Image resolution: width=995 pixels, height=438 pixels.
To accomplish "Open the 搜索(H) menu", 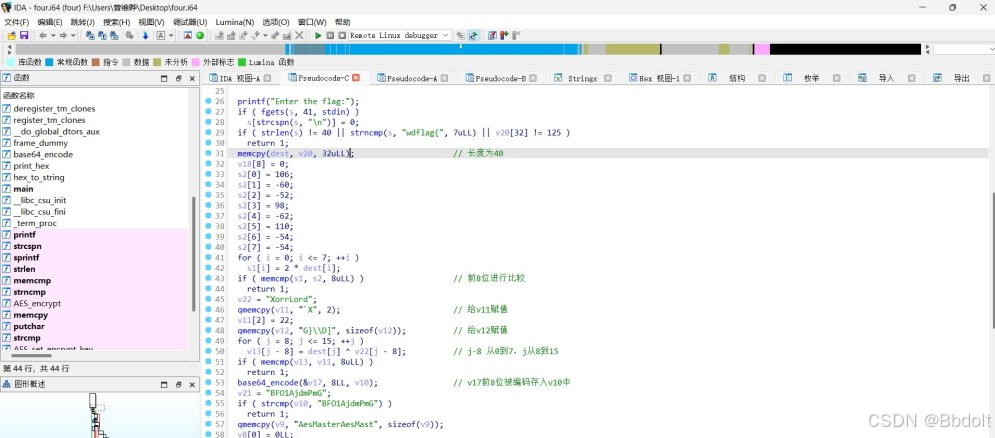I will [x=116, y=22].
